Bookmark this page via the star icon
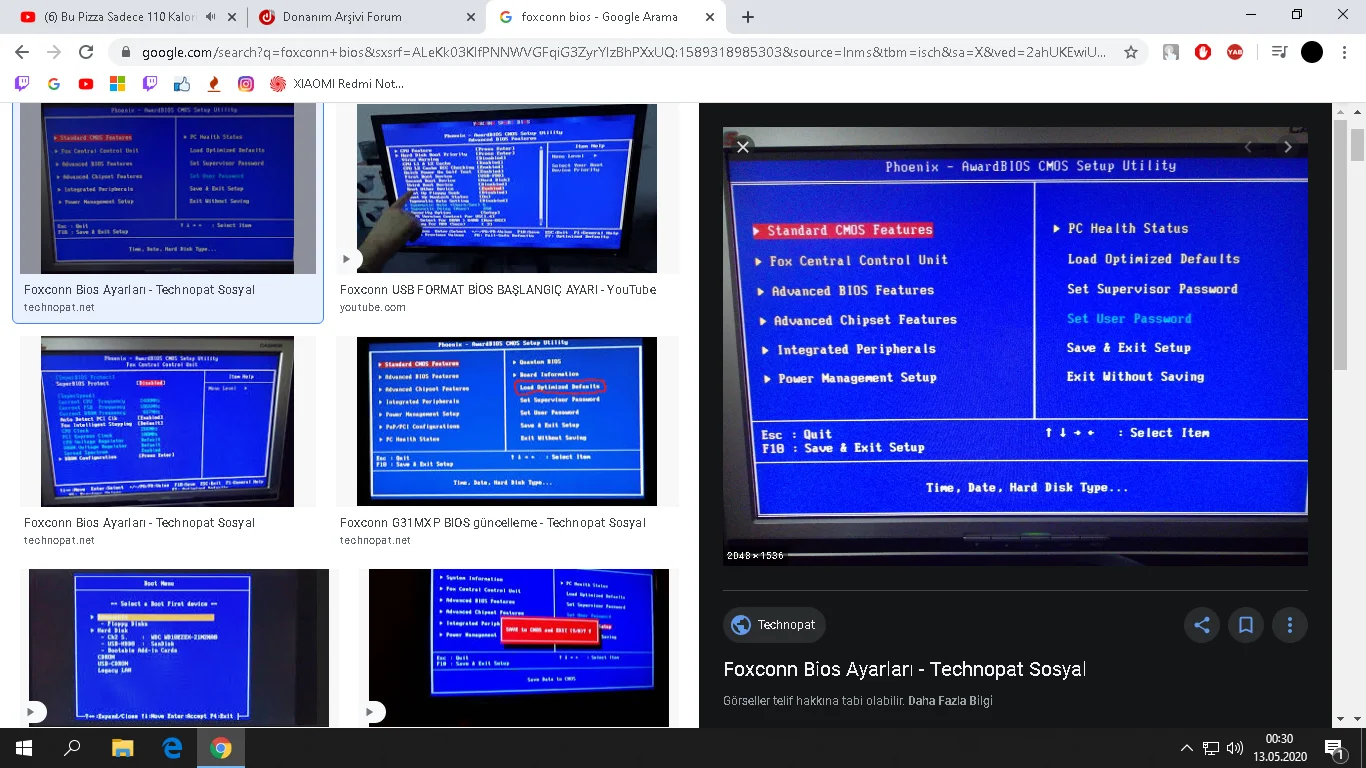Viewport: 1366px width, 768px height. (1131, 51)
